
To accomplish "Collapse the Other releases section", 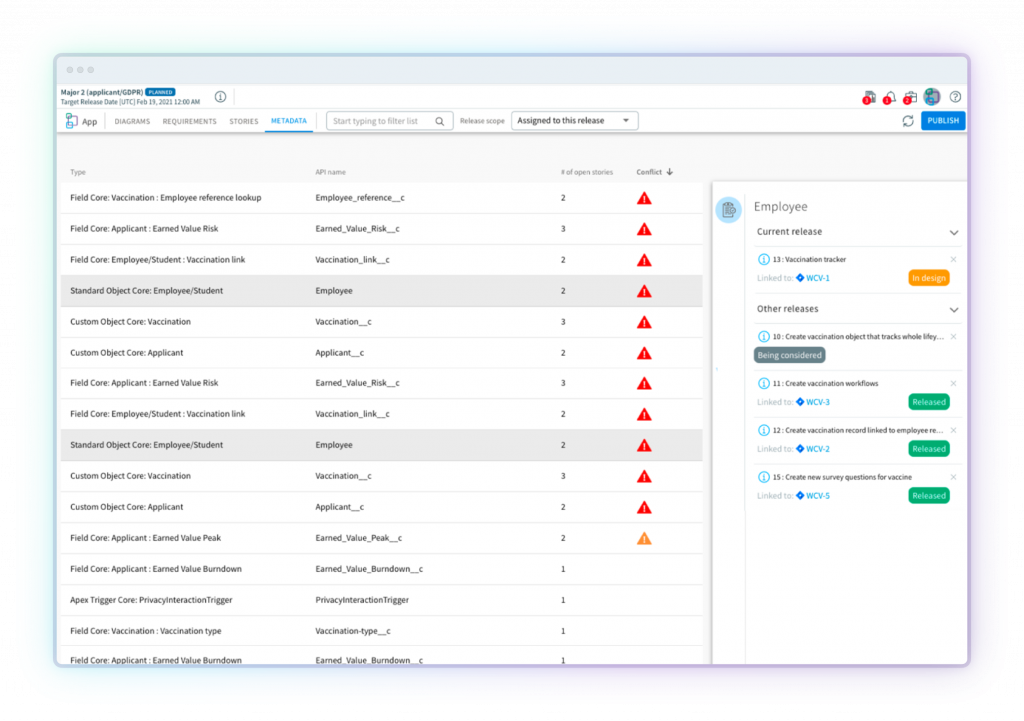I will (x=953, y=310).
